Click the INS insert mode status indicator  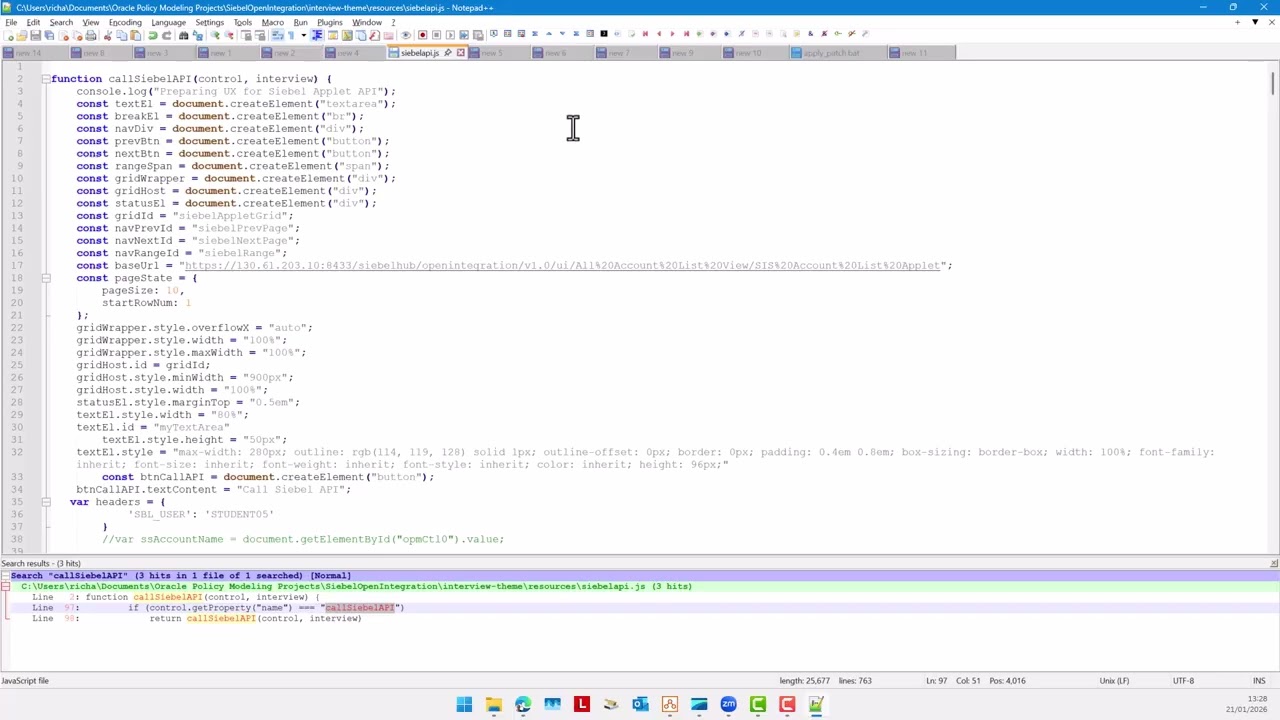click(x=1259, y=681)
